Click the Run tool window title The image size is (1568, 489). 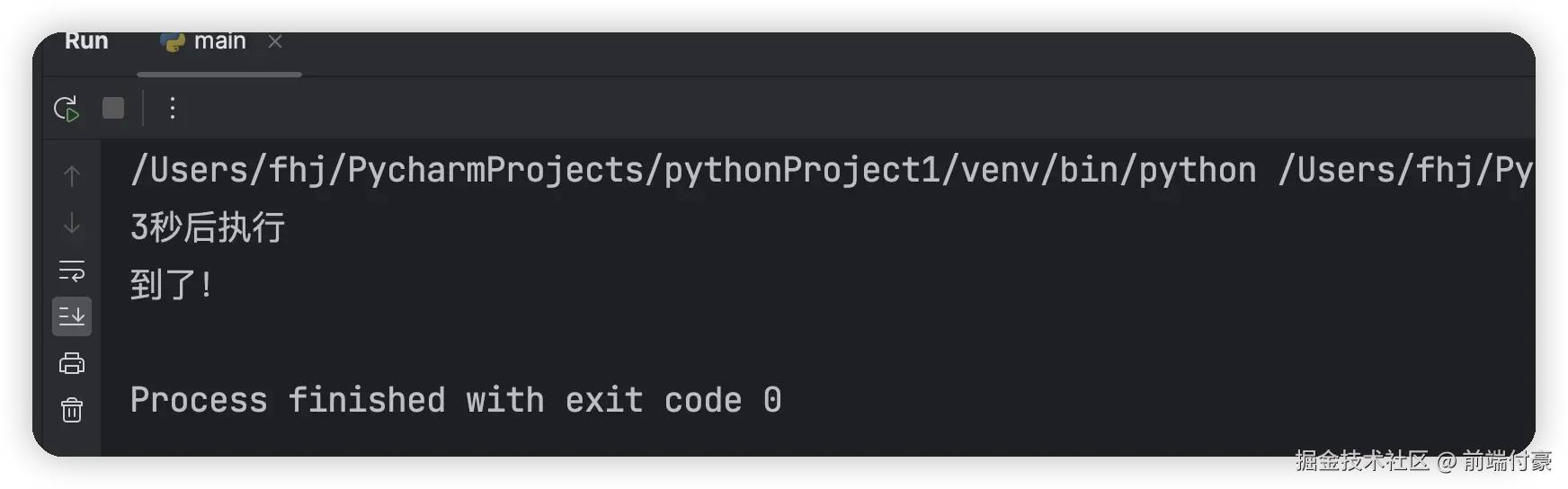pos(86,42)
